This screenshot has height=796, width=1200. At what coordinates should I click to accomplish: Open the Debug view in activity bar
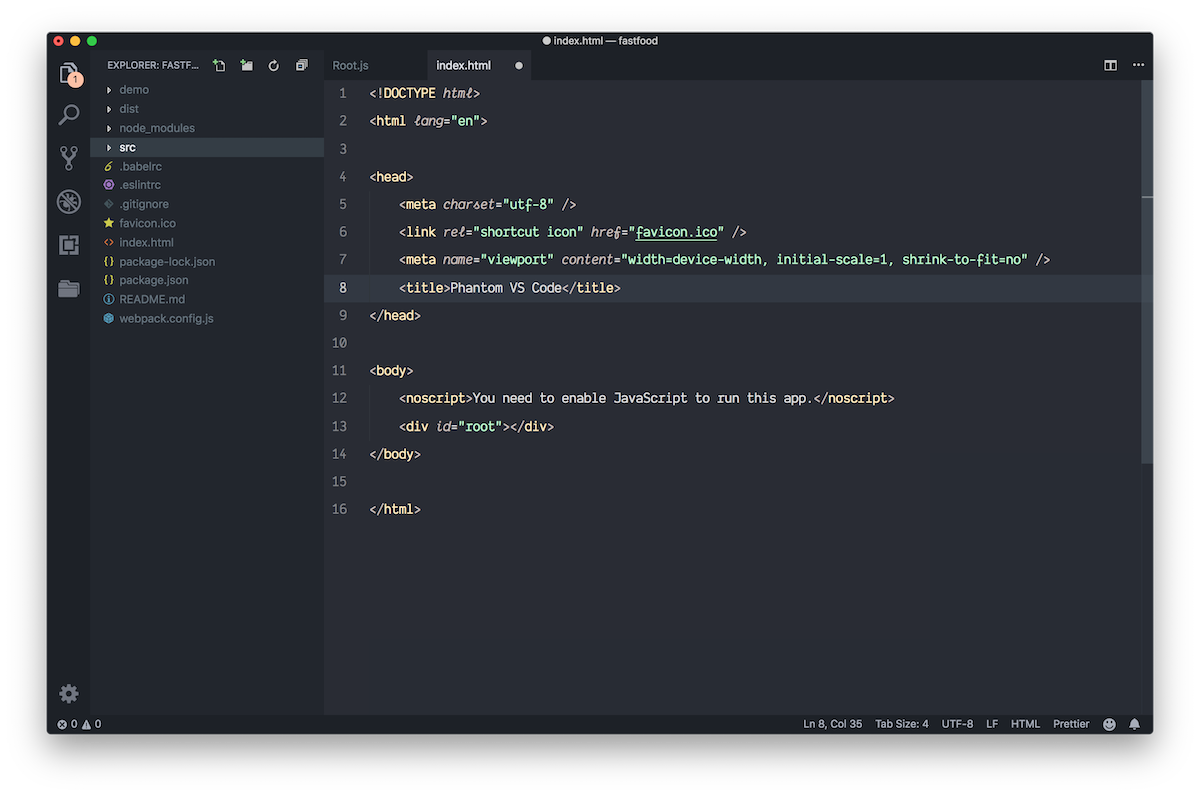click(x=68, y=202)
